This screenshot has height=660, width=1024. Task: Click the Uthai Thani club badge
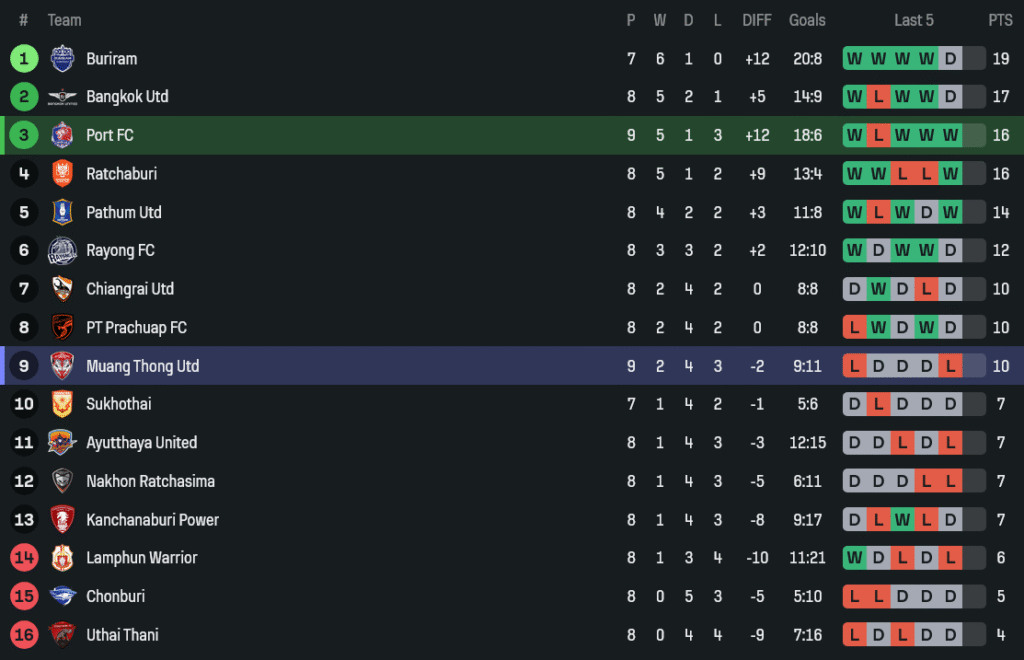click(x=62, y=634)
